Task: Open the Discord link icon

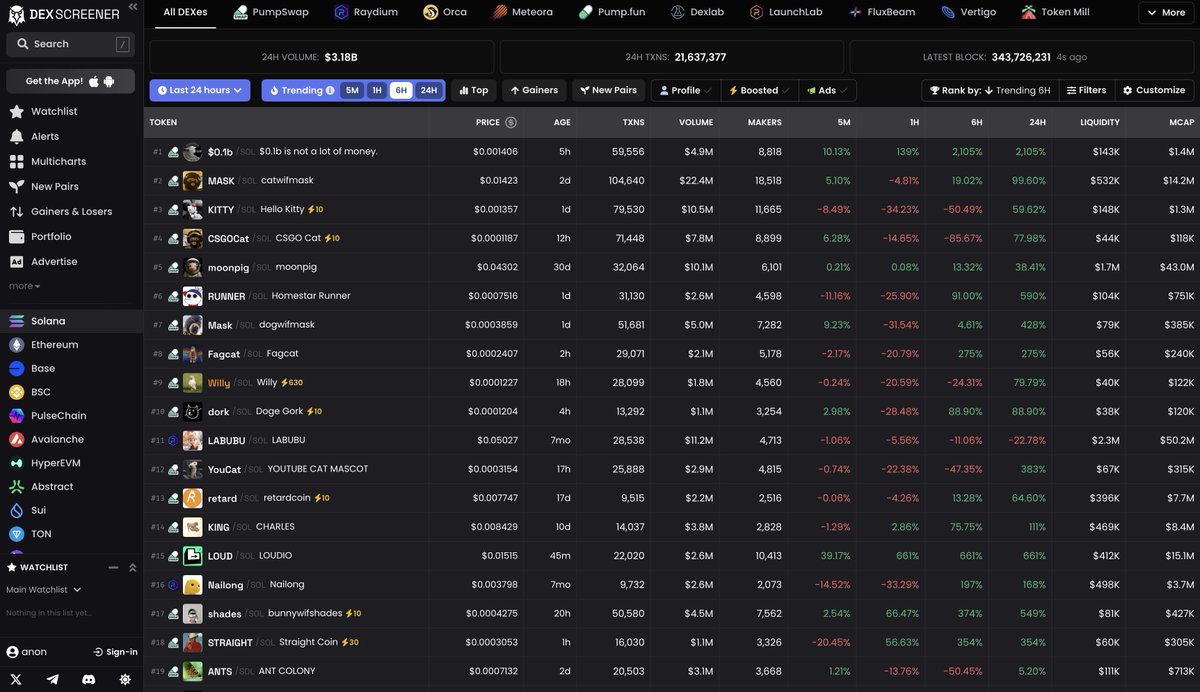Action: pos(89,679)
